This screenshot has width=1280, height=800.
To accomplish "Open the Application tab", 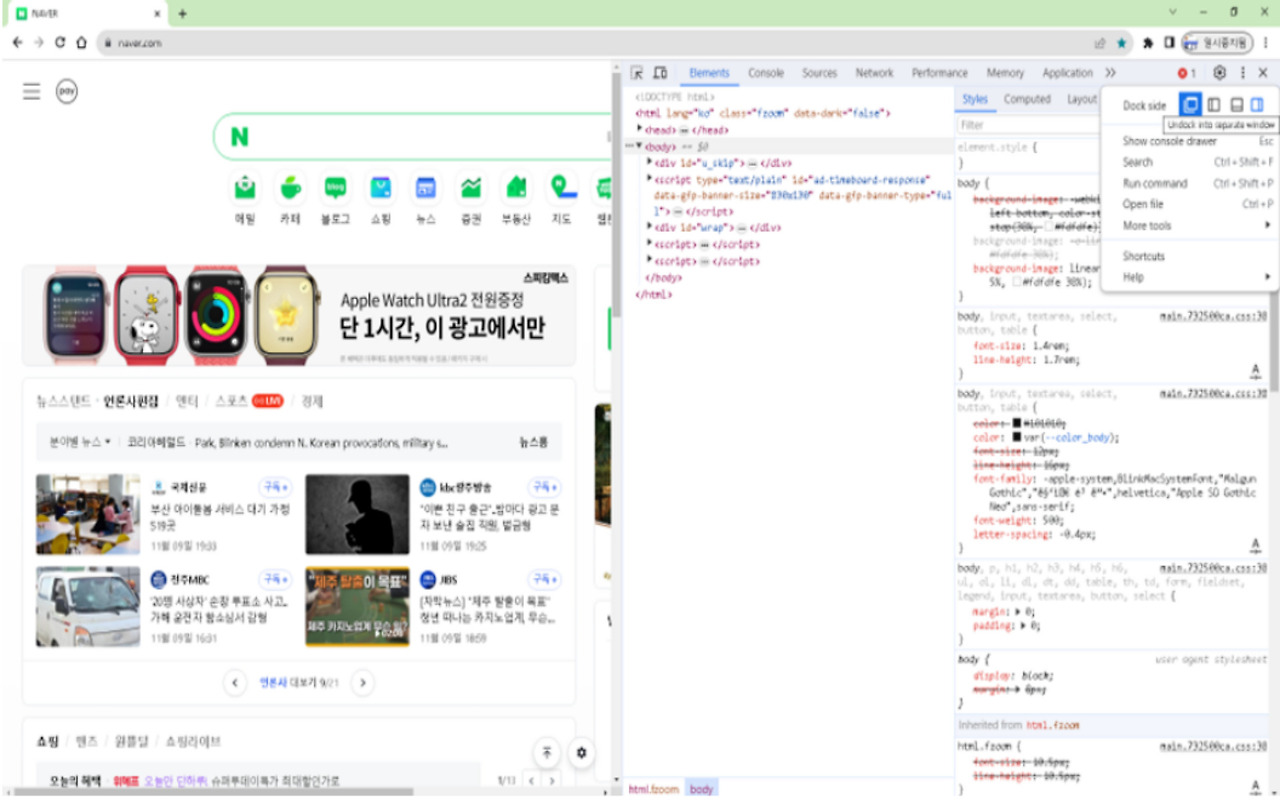I will (x=1067, y=73).
